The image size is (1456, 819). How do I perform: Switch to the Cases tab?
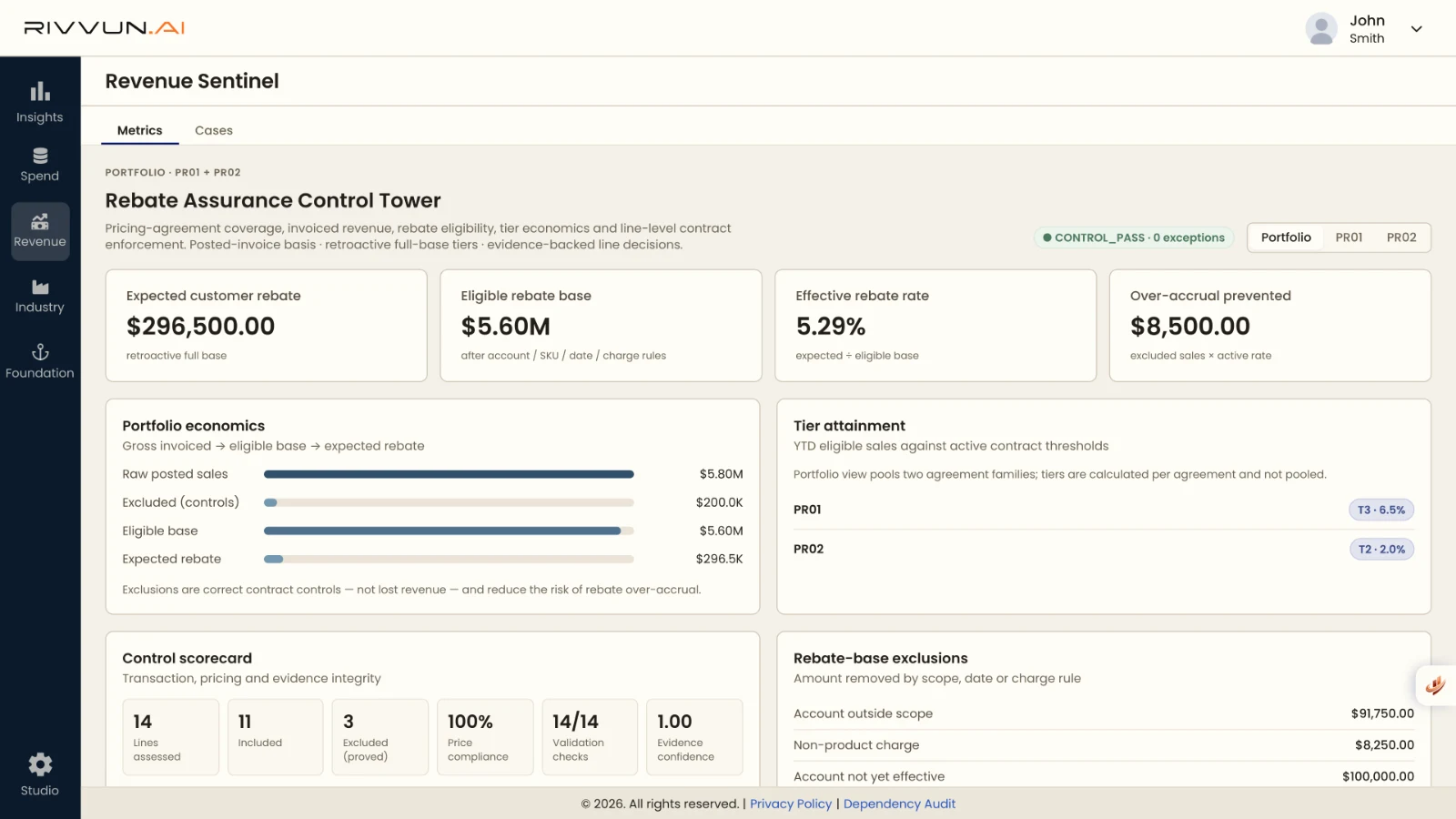click(214, 130)
